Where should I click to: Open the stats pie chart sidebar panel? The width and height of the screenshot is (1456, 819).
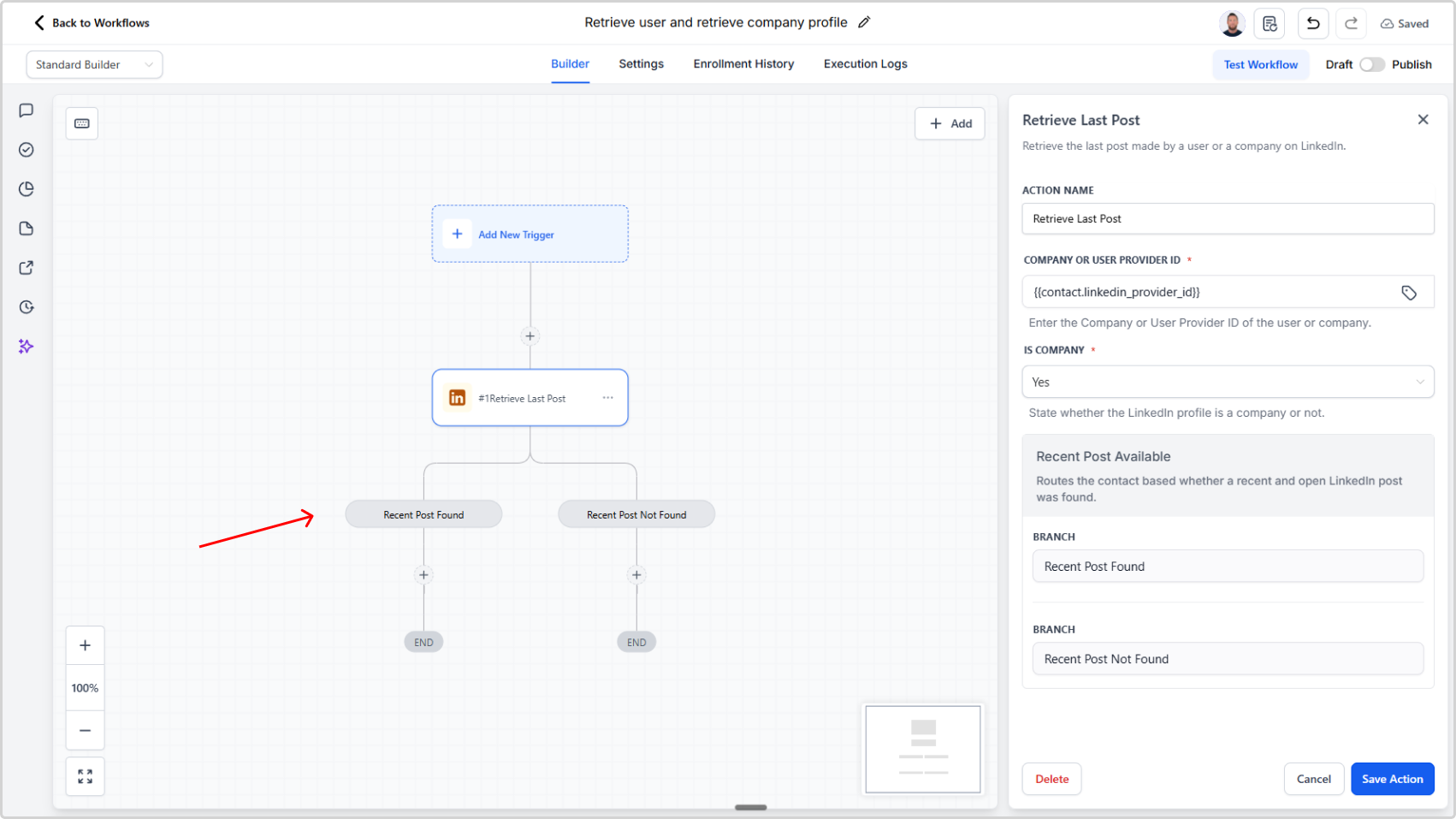[x=26, y=189]
